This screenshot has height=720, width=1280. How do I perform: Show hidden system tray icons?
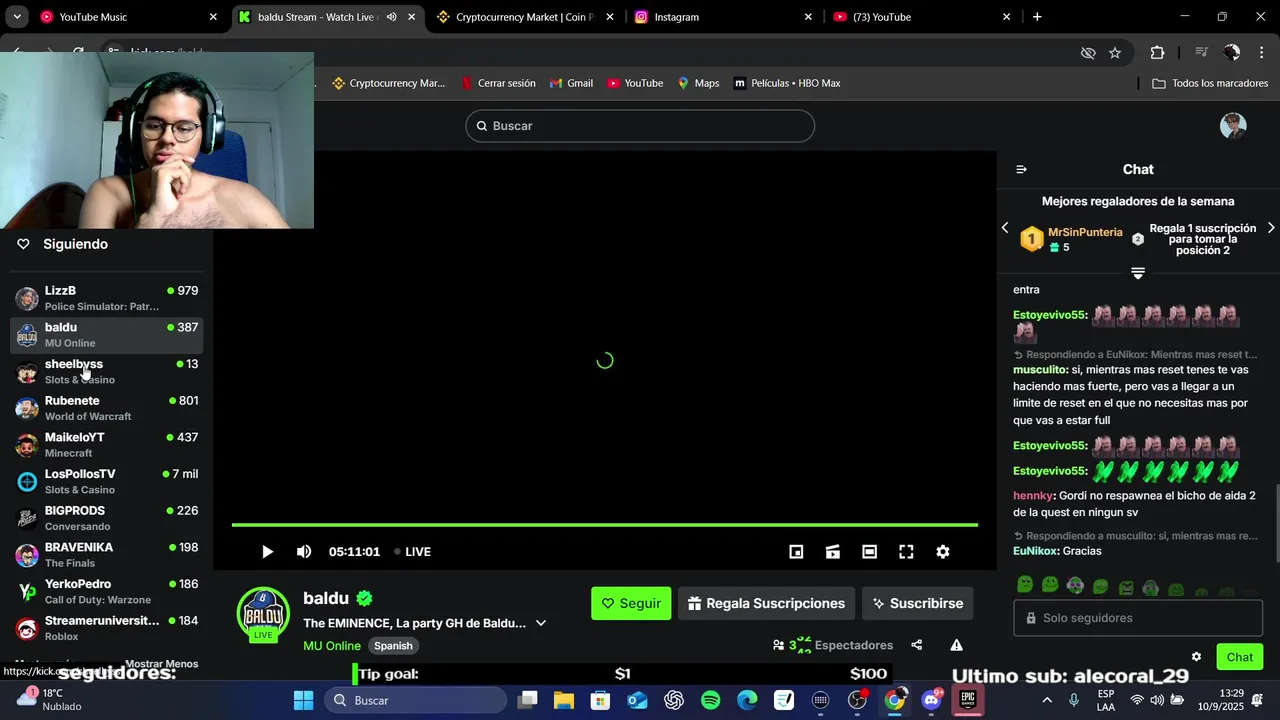[1047, 700]
